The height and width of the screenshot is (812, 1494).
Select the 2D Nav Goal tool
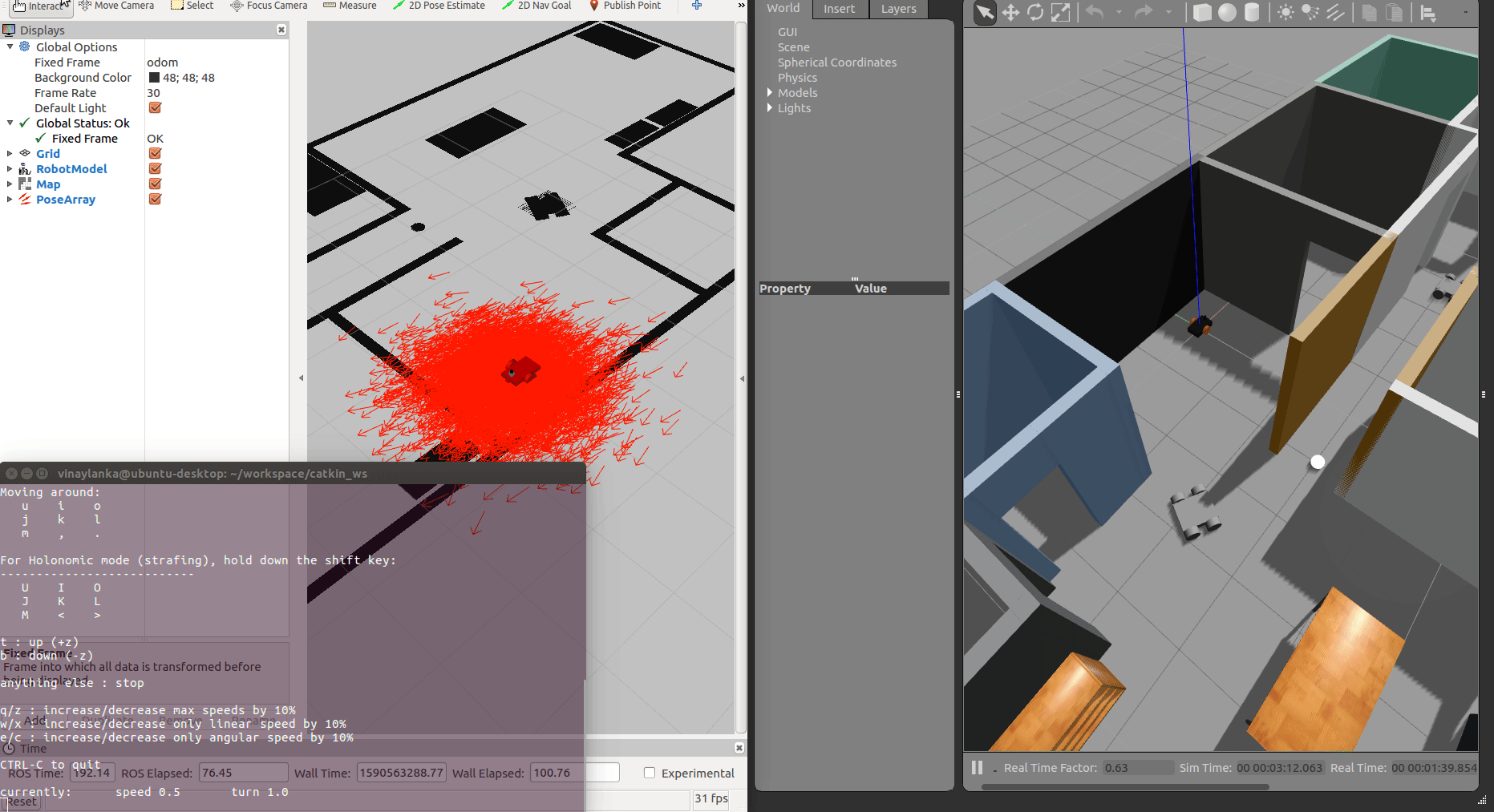coord(536,6)
